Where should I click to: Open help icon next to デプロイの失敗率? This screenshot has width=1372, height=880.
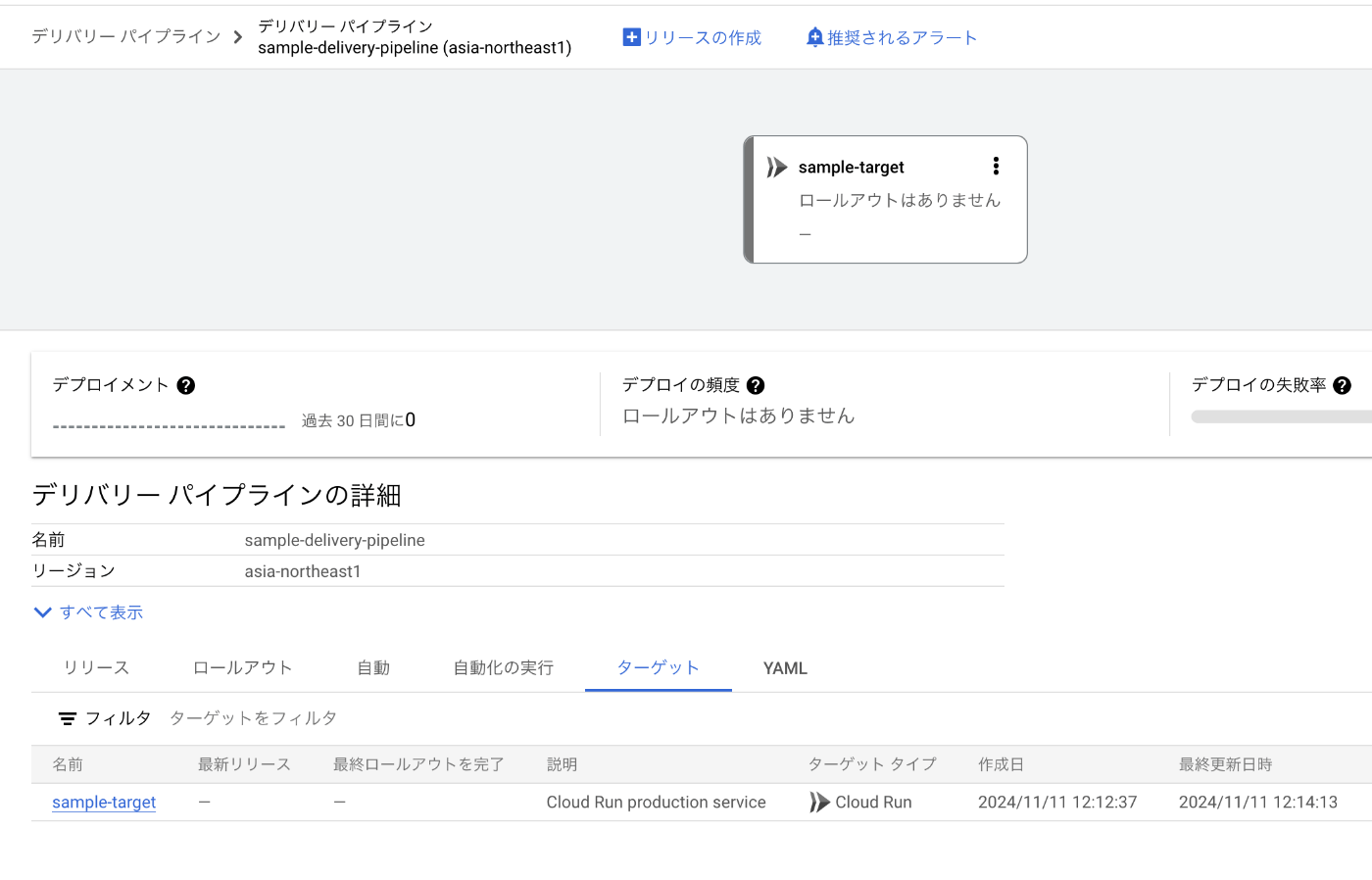(1343, 385)
